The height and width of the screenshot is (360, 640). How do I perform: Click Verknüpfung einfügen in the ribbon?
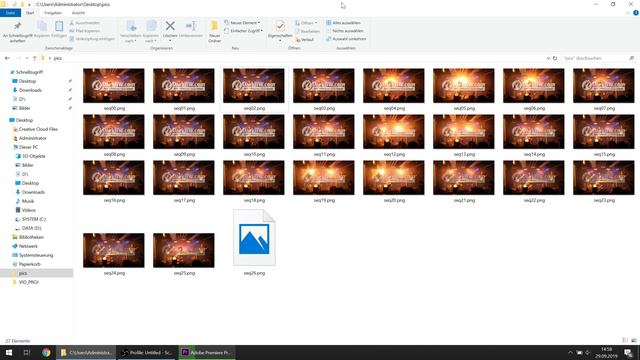coord(92,39)
